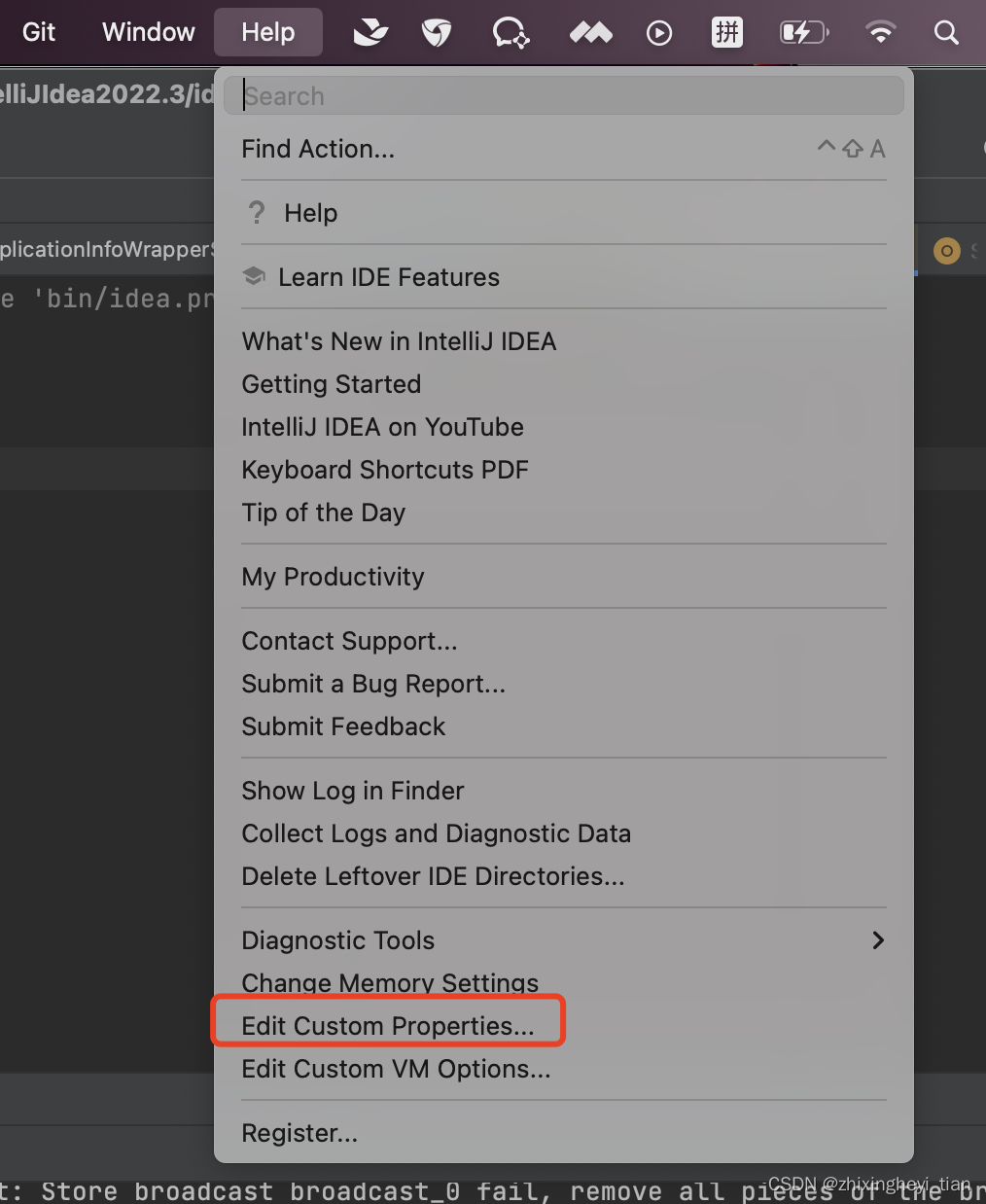Click the orange class icon editor tab
The width and height of the screenshot is (986, 1204).
(947, 251)
